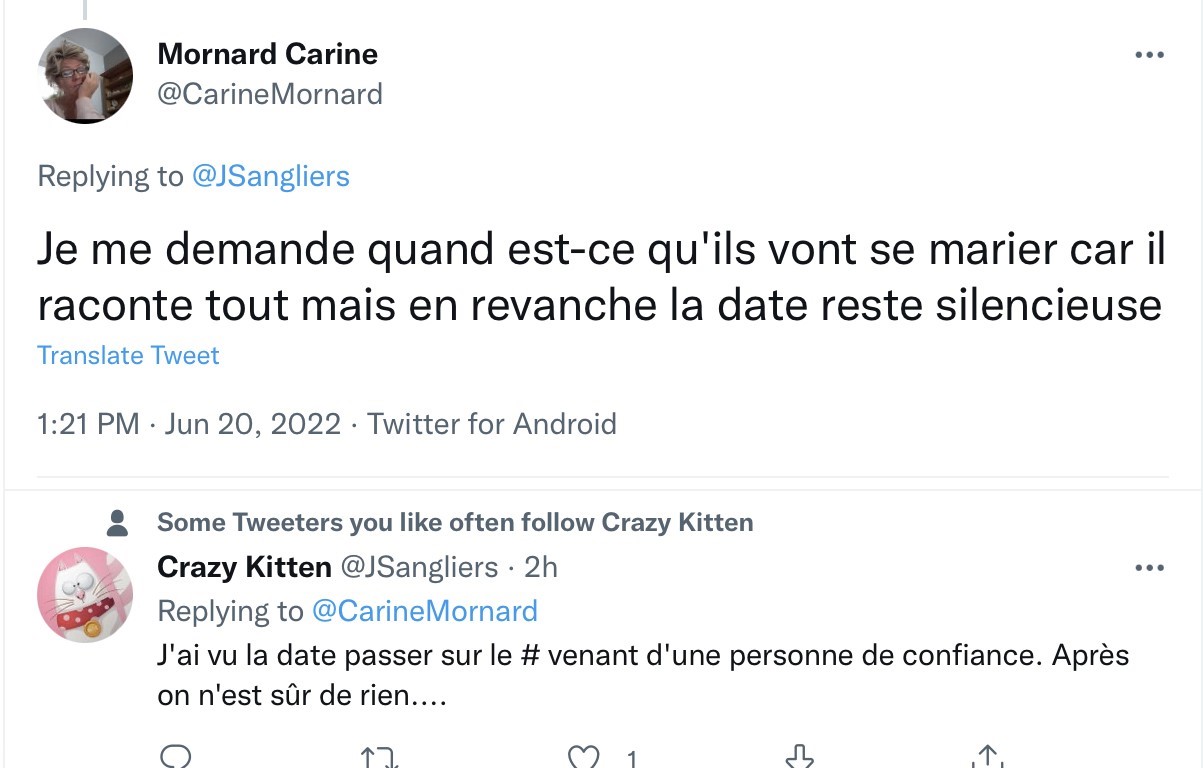This screenshot has width=1203, height=768.
Task: Open the @JSangliers mention in Replying to
Action: point(270,177)
